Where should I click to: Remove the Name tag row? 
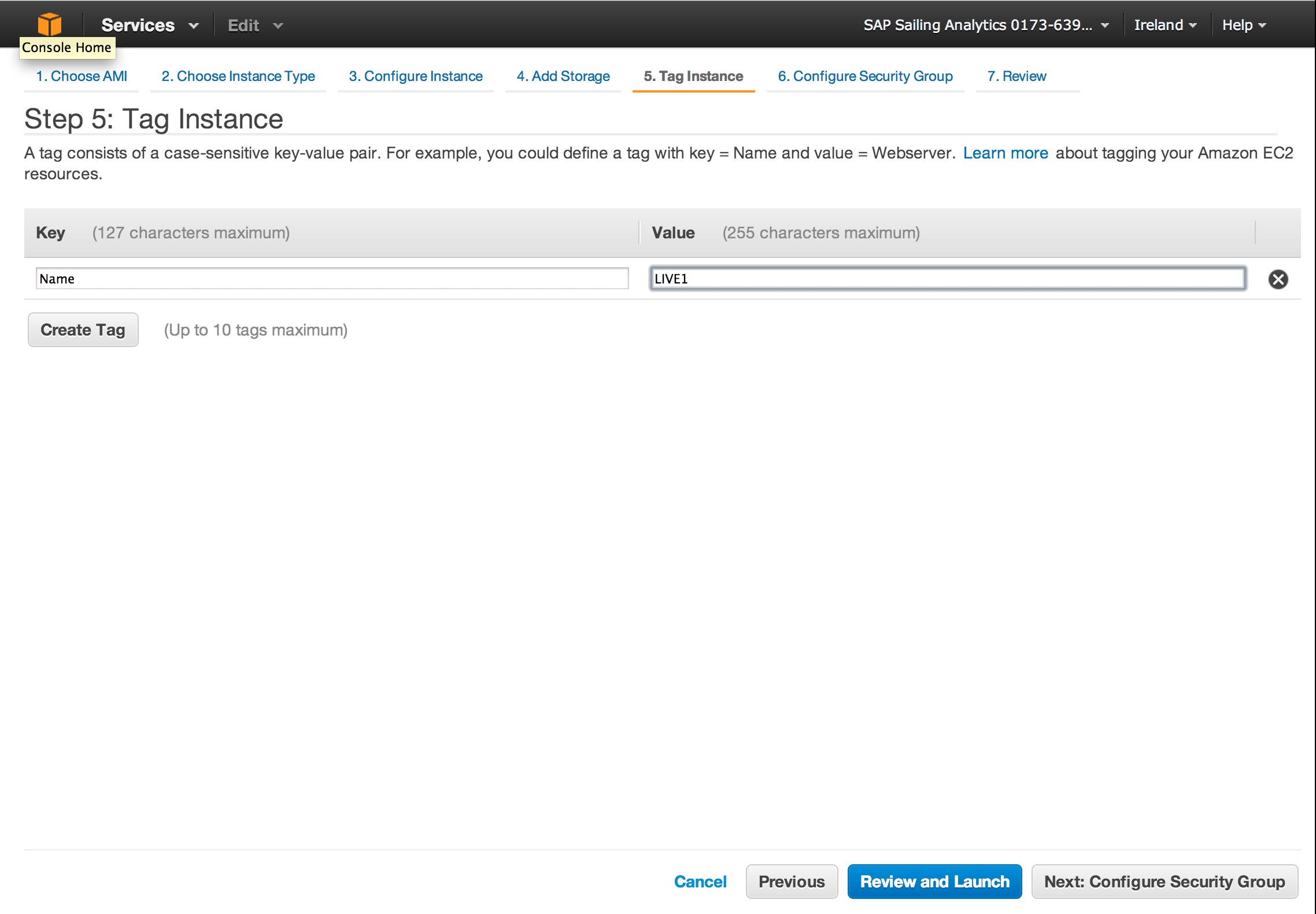coord(1278,279)
